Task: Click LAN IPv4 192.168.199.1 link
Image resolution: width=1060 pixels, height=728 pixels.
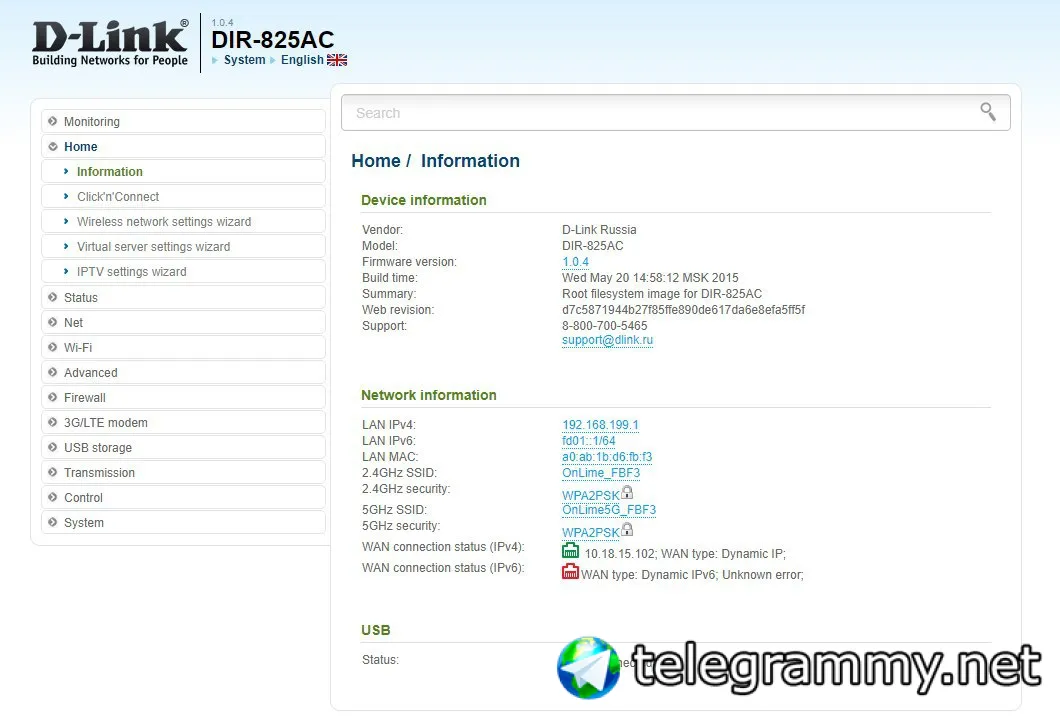Action: 600,424
